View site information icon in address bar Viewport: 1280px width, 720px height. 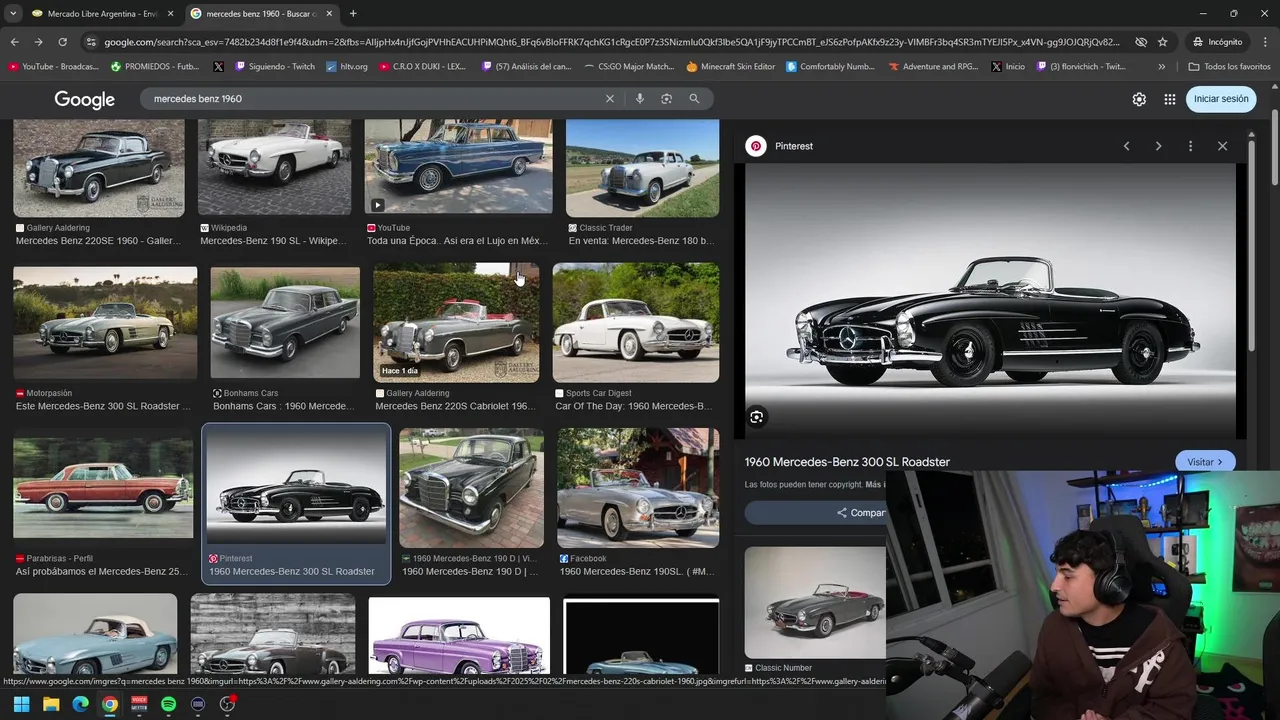pyautogui.click(x=91, y=42)
